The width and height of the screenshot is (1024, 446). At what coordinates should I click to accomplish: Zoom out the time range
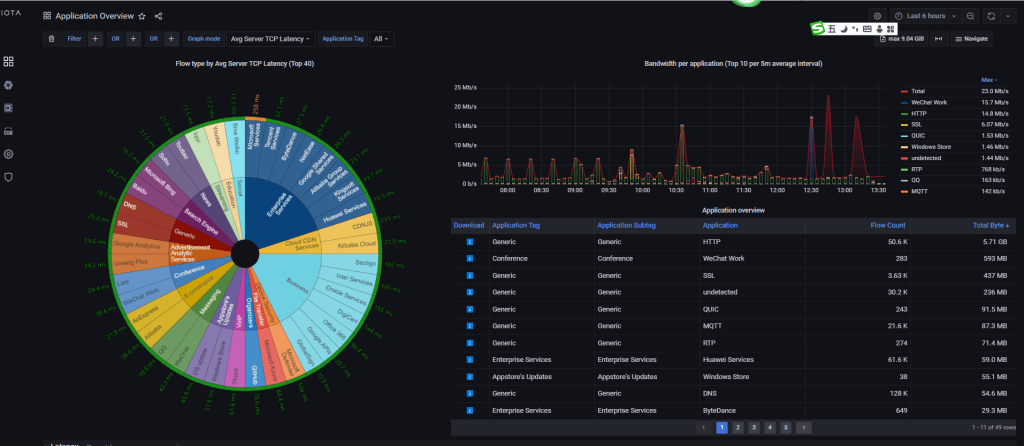point(970,17)
